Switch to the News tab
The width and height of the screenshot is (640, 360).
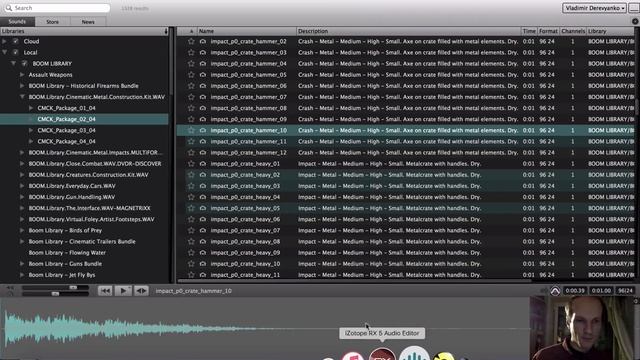pyautogui.click(x=88, y=22)
